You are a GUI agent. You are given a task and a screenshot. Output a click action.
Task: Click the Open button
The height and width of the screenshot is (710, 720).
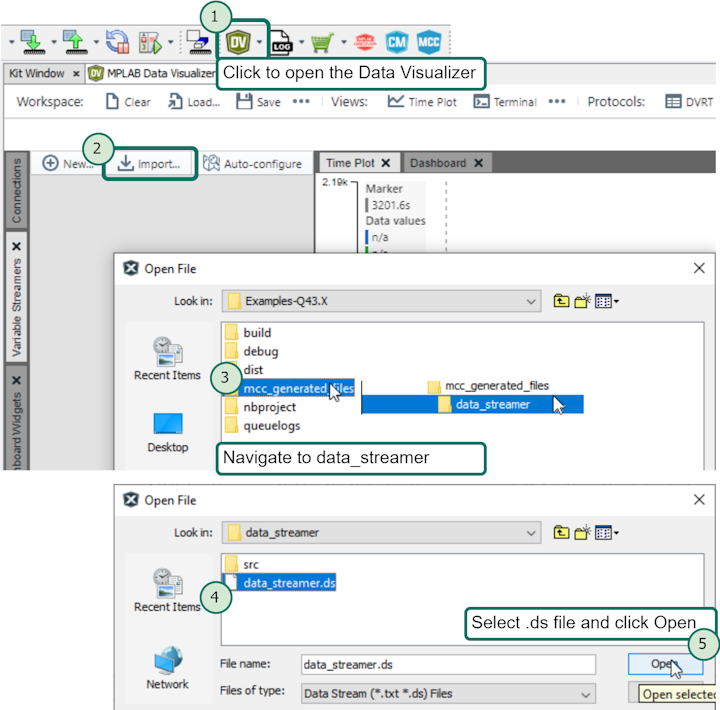[665, 664]
